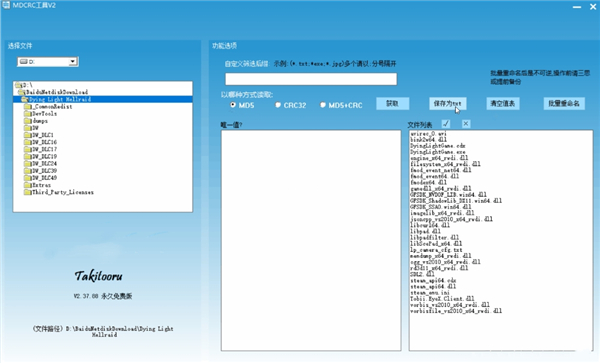The image size is (600, 363).
Task: Click the check-all icon above the file list
Action: point(446,124)
